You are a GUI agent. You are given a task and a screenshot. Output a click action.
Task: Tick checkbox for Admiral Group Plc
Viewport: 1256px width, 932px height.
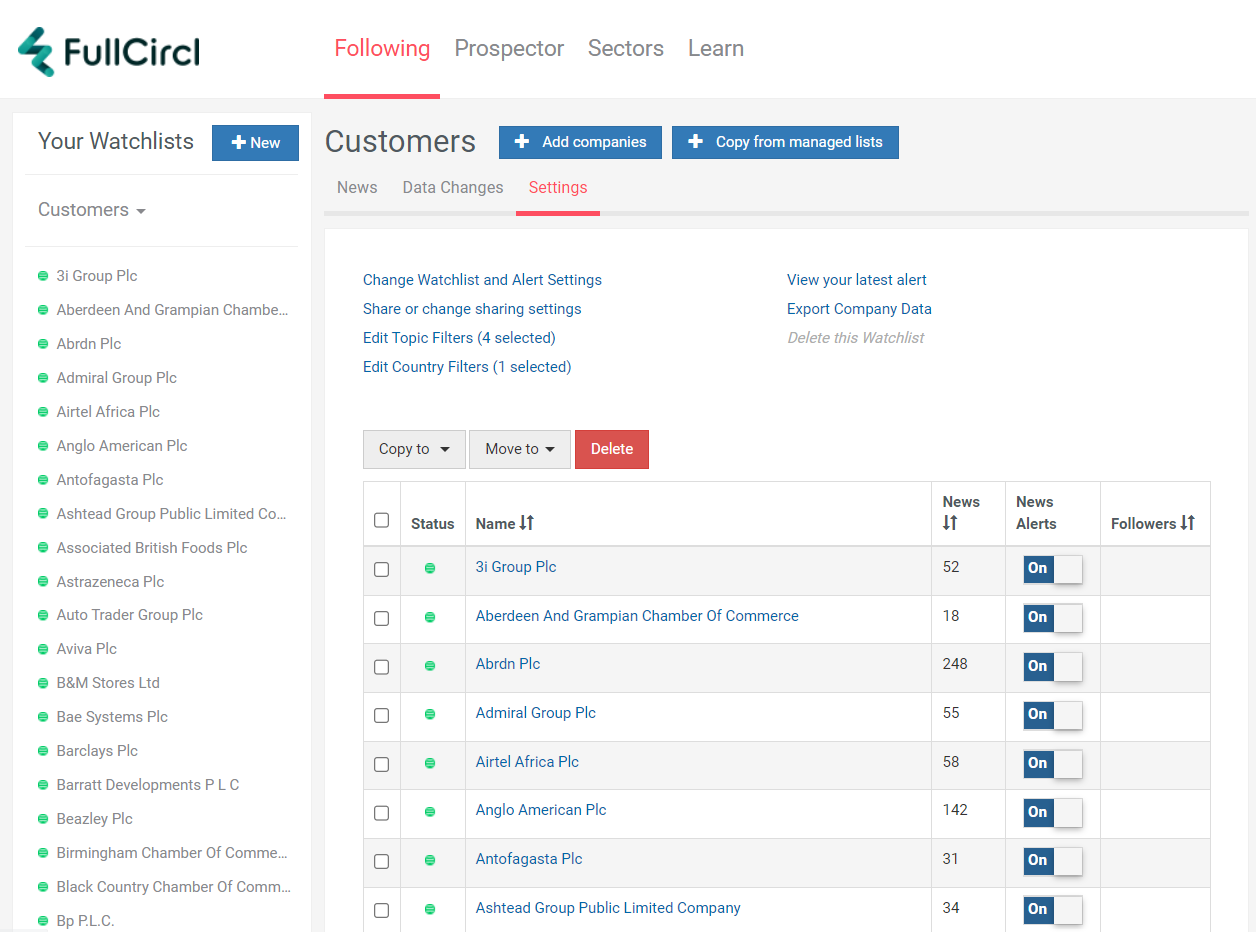pos(381,715)
